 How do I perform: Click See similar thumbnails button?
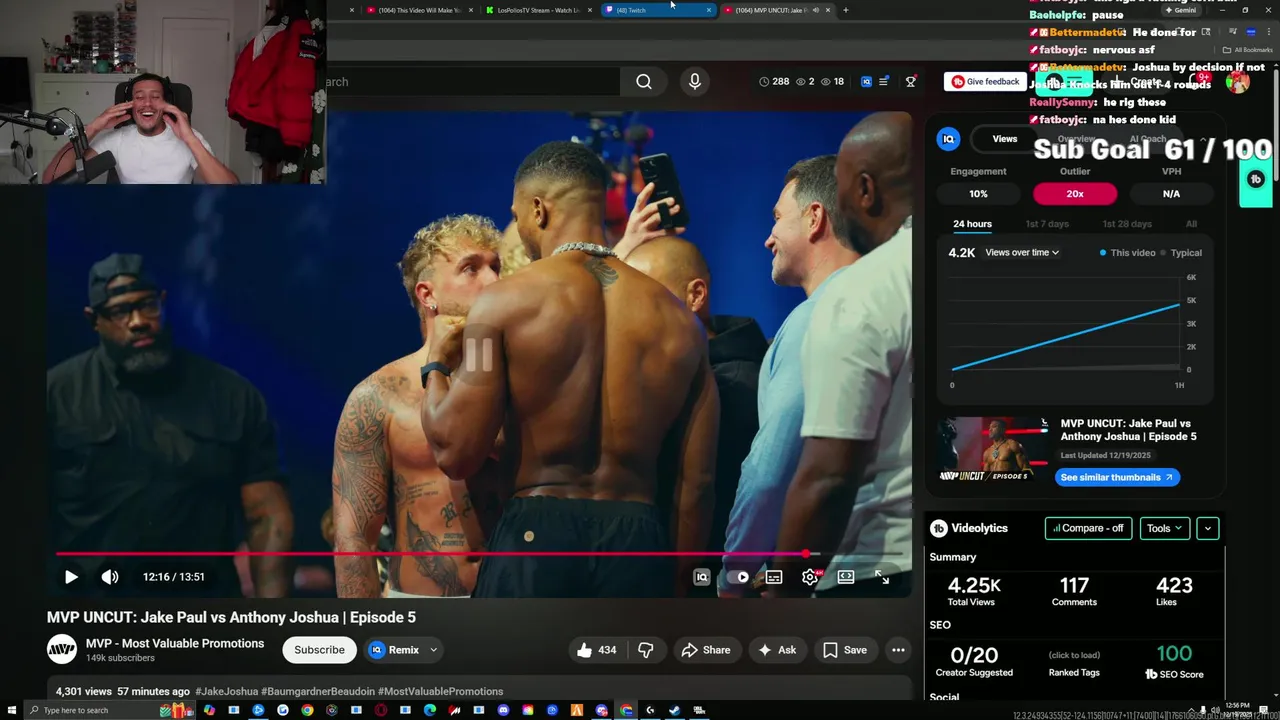1117,477
